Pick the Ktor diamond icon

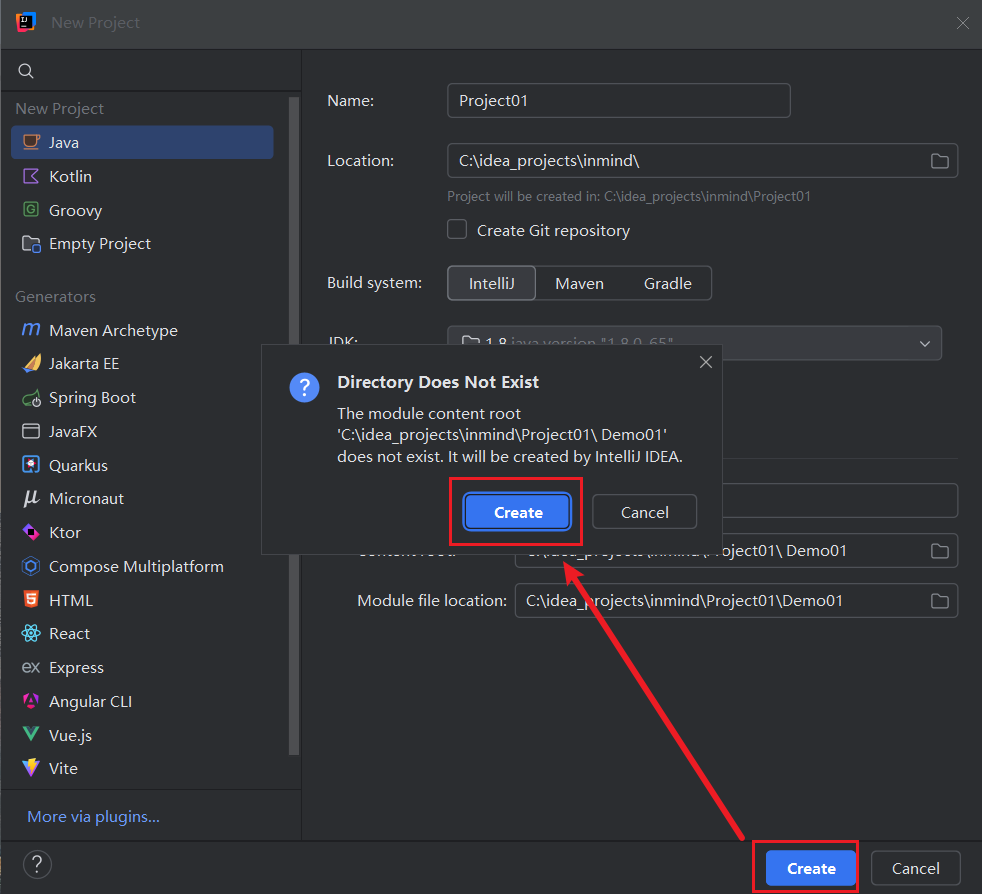(x=31, y=533)
